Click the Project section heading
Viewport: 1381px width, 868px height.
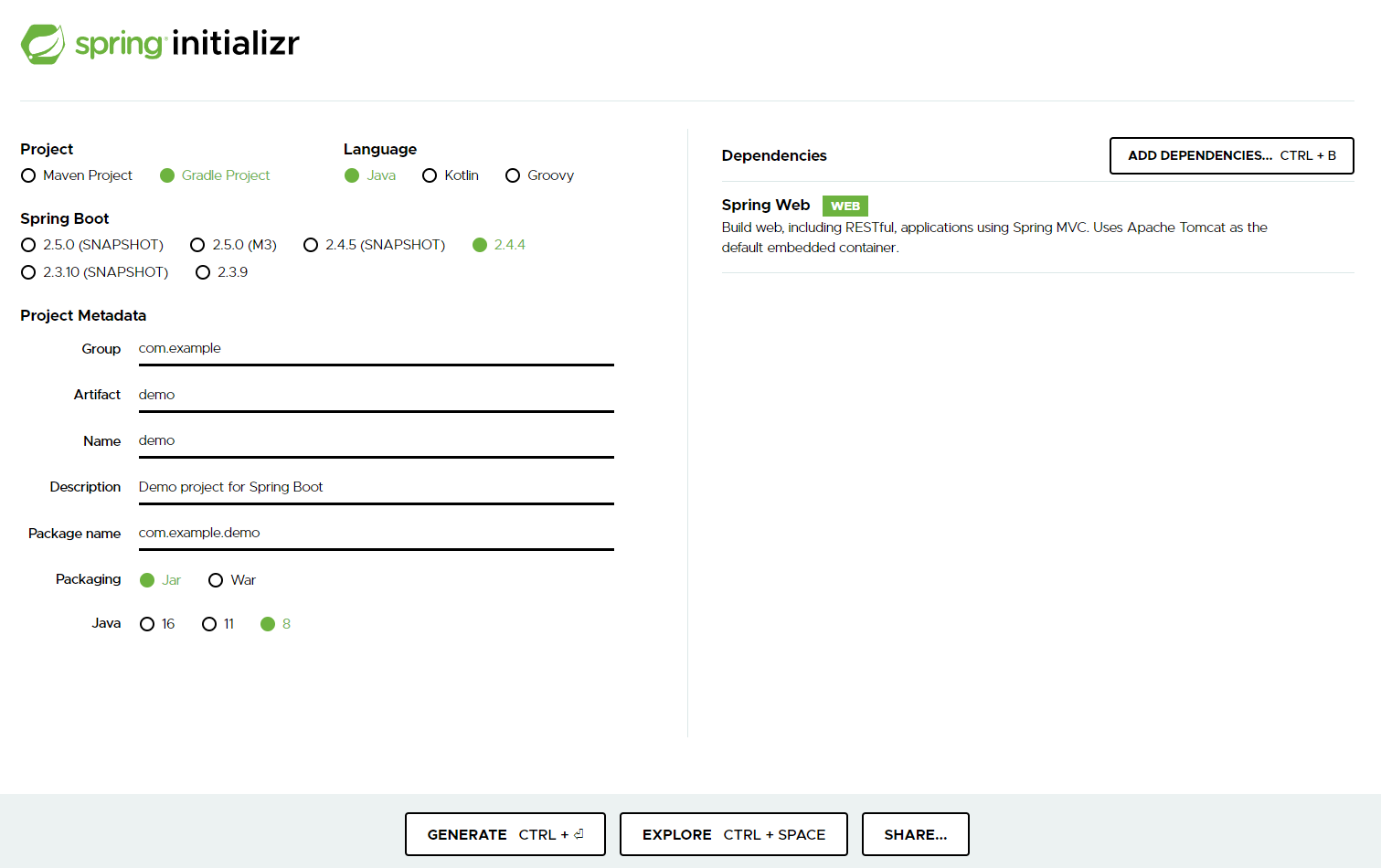(47, 150)
